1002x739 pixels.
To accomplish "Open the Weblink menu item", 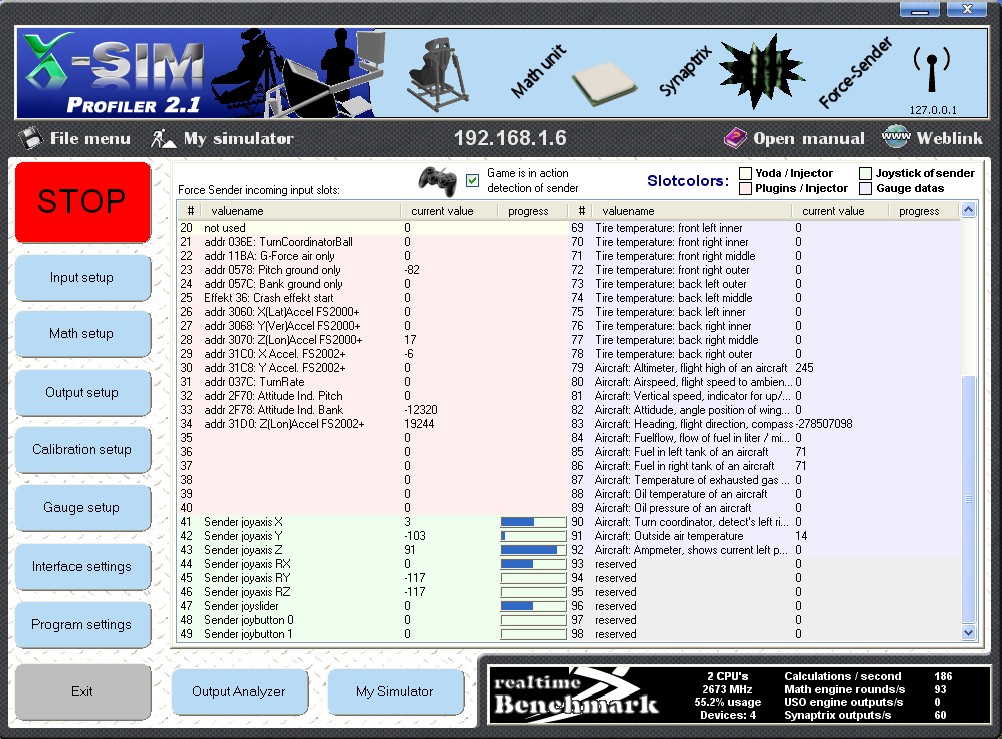I will pos(950,138).
